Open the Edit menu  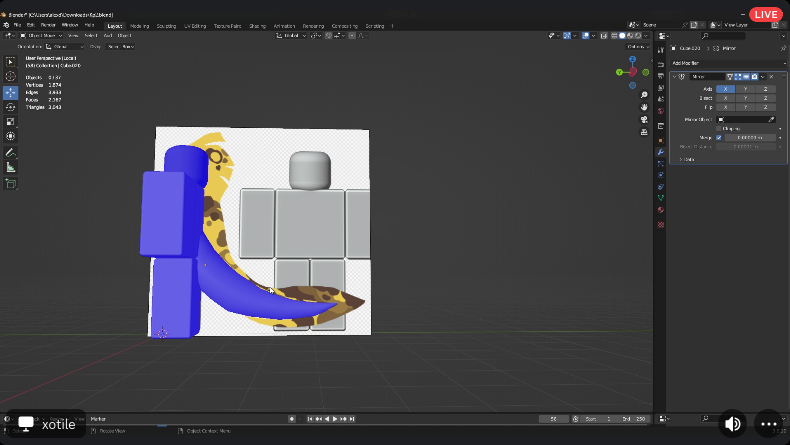tap(31, 25)
